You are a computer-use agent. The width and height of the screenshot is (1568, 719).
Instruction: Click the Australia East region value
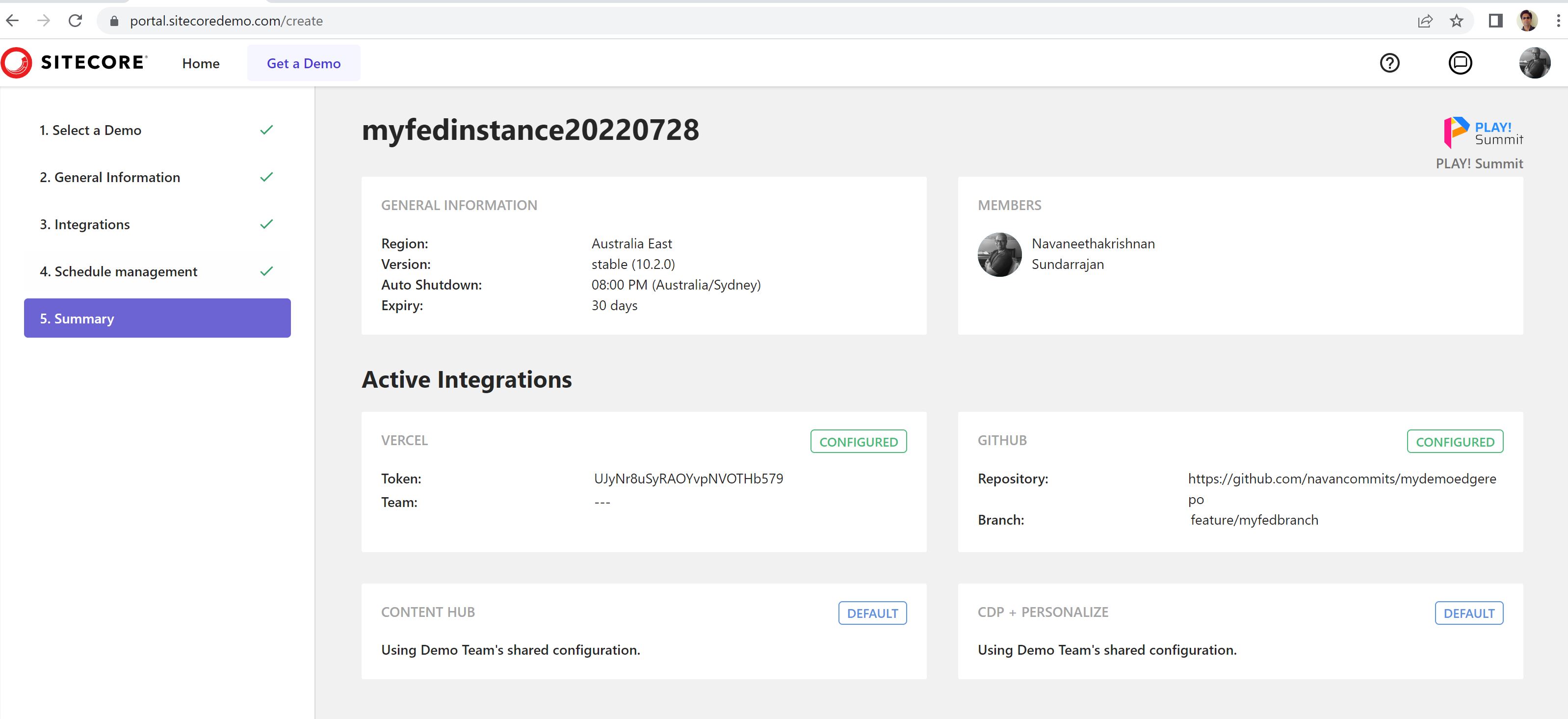pyautogui.click(x=631, y=243)
